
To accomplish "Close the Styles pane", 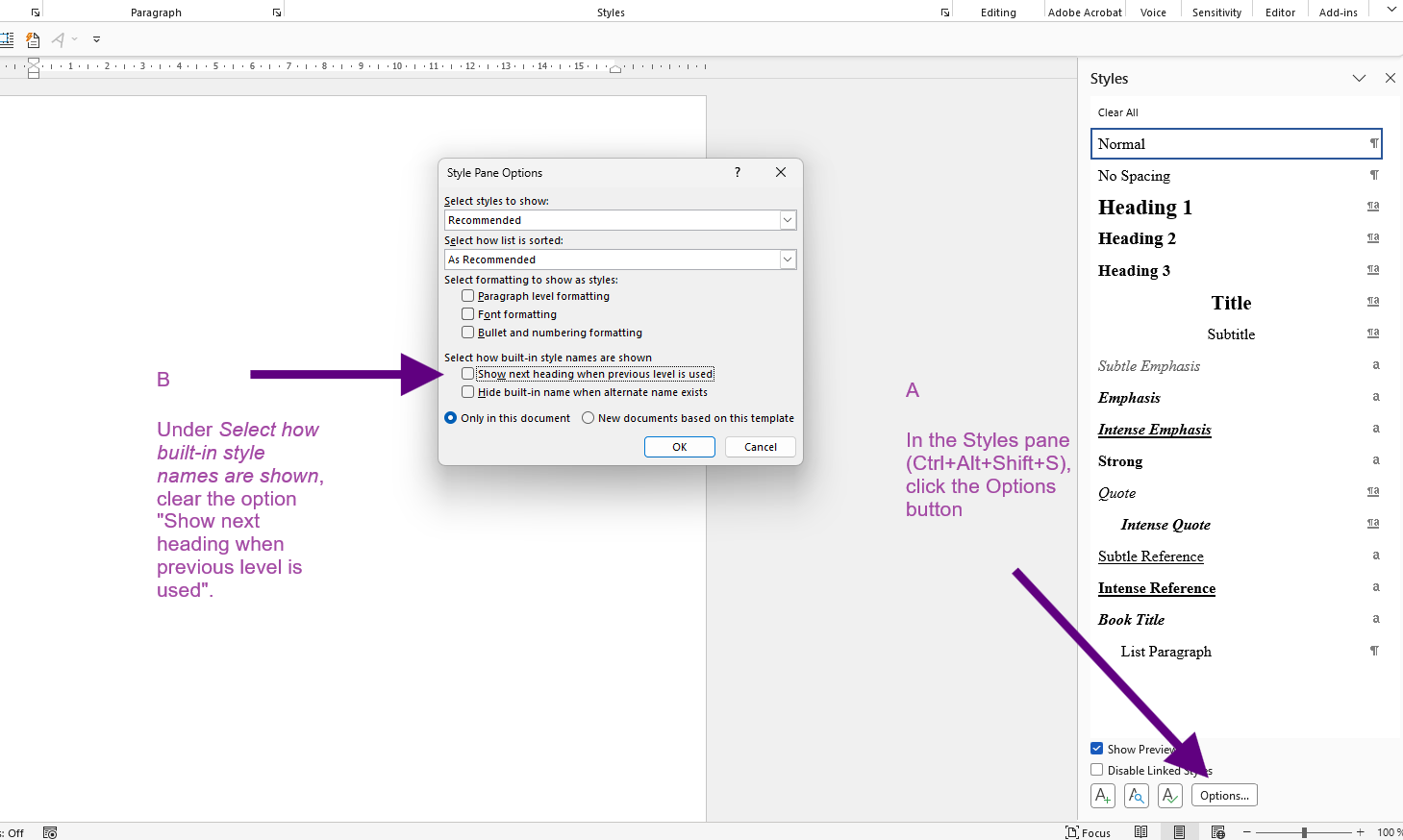I will (x=1390, y=78).
